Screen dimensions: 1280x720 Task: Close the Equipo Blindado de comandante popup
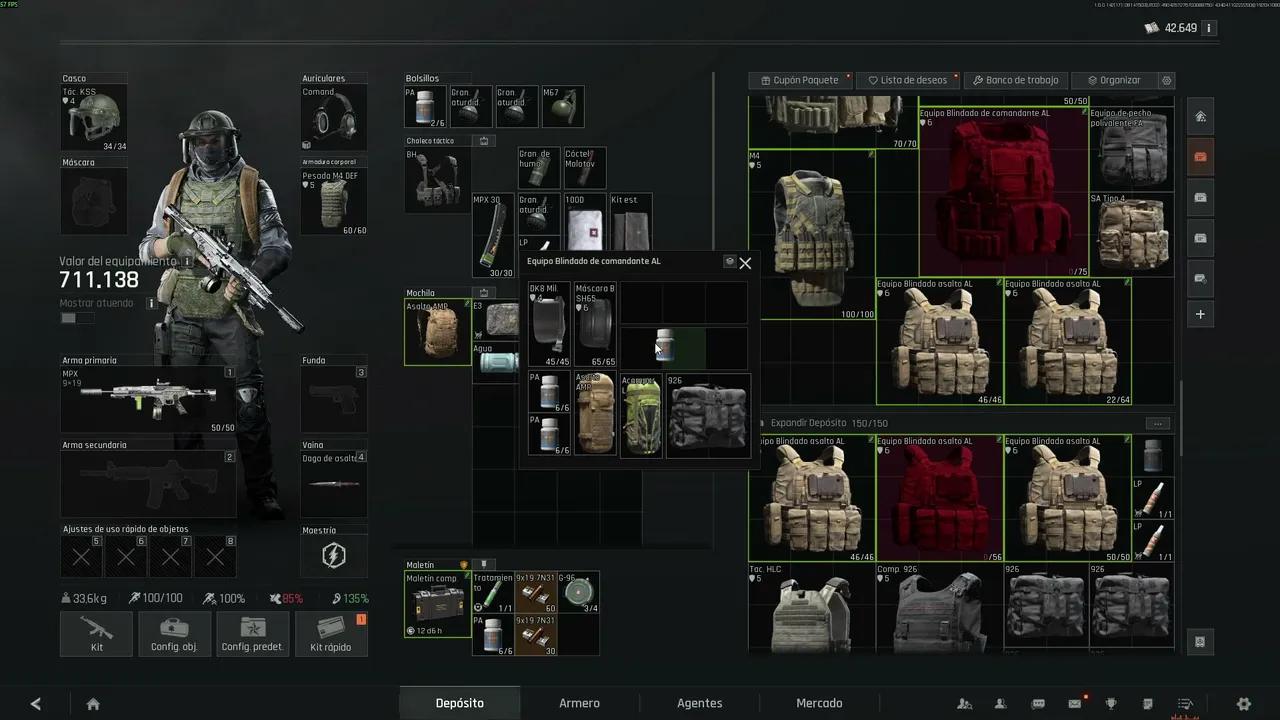[x=745, y=263]
